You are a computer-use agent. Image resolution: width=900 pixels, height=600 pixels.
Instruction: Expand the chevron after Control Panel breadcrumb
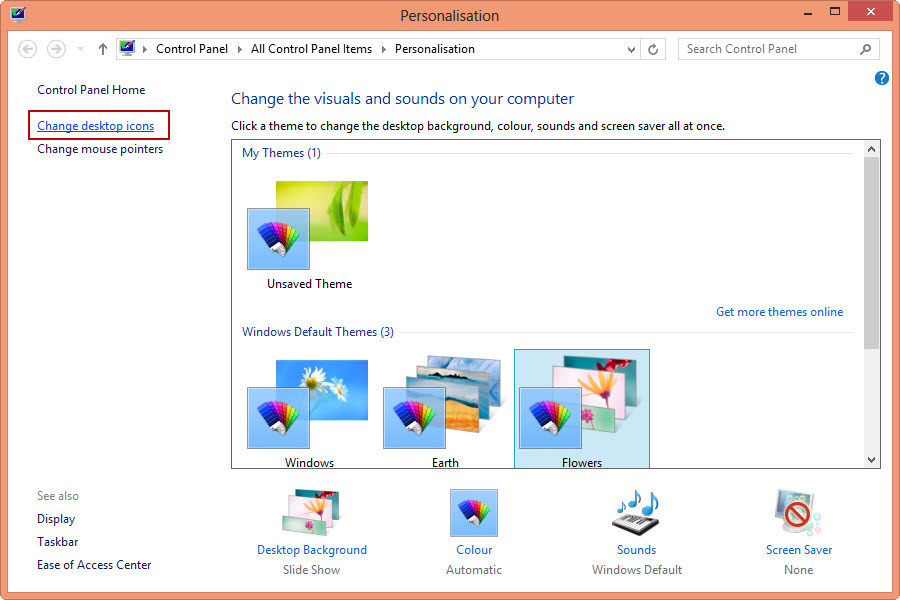click(x=239, y=49)
